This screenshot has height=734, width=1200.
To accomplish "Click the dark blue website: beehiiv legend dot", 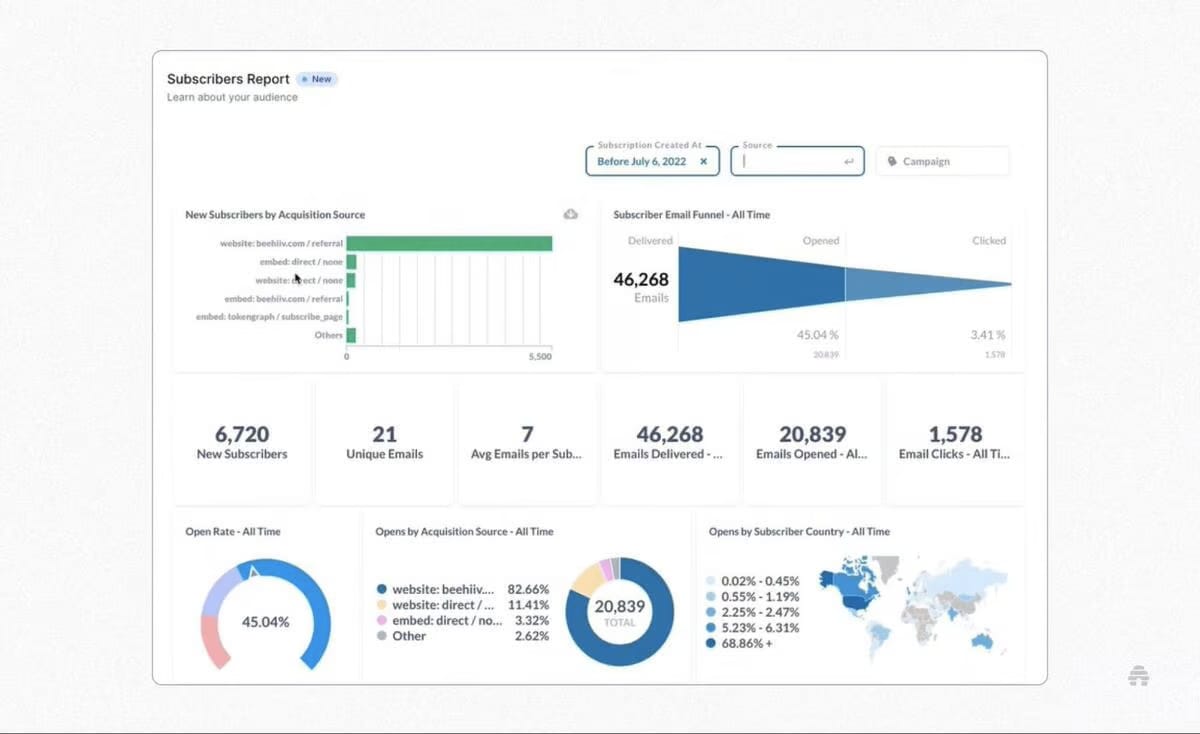I will tap(382, 590).
